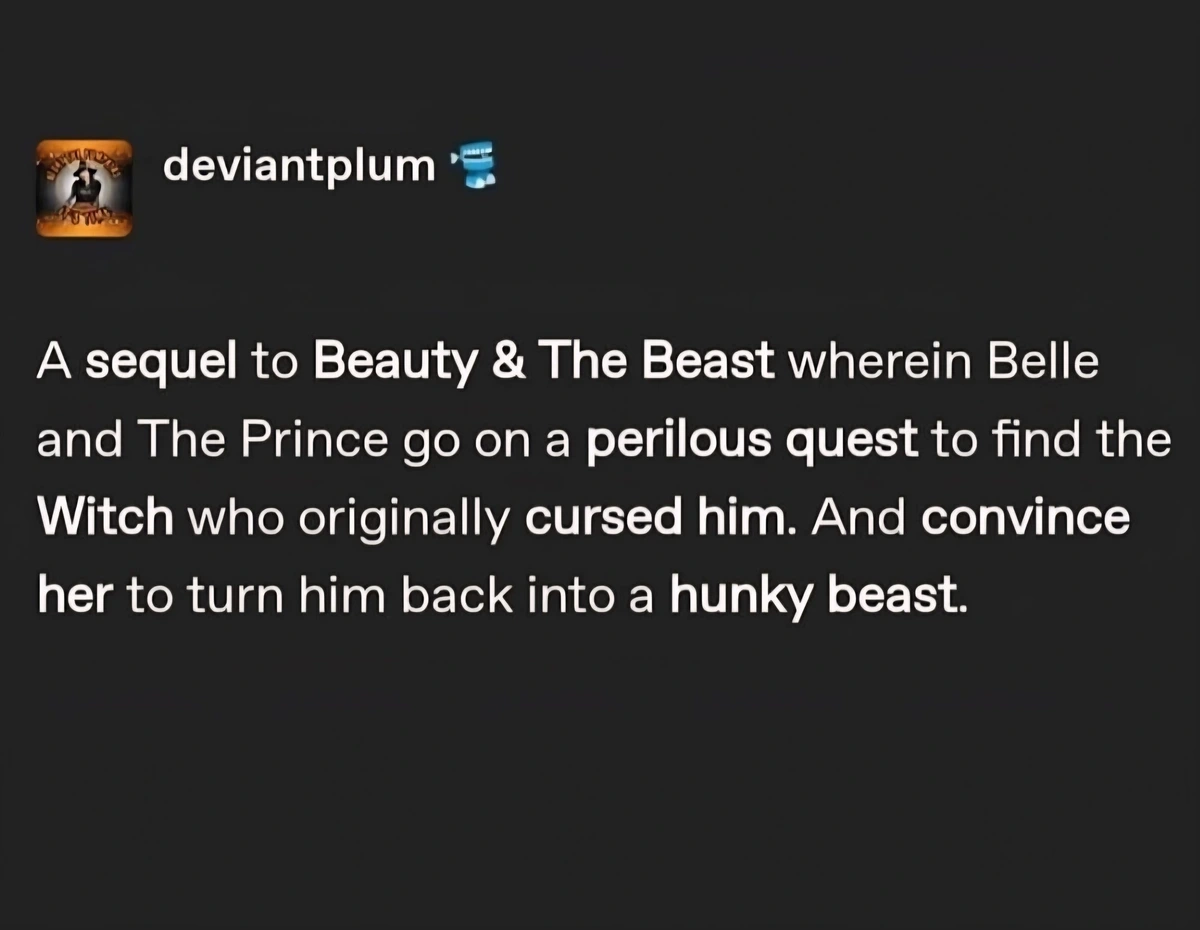Click the bold "perilous quest" phrase
Screen dimensions: 1200x930
[751, 441]
